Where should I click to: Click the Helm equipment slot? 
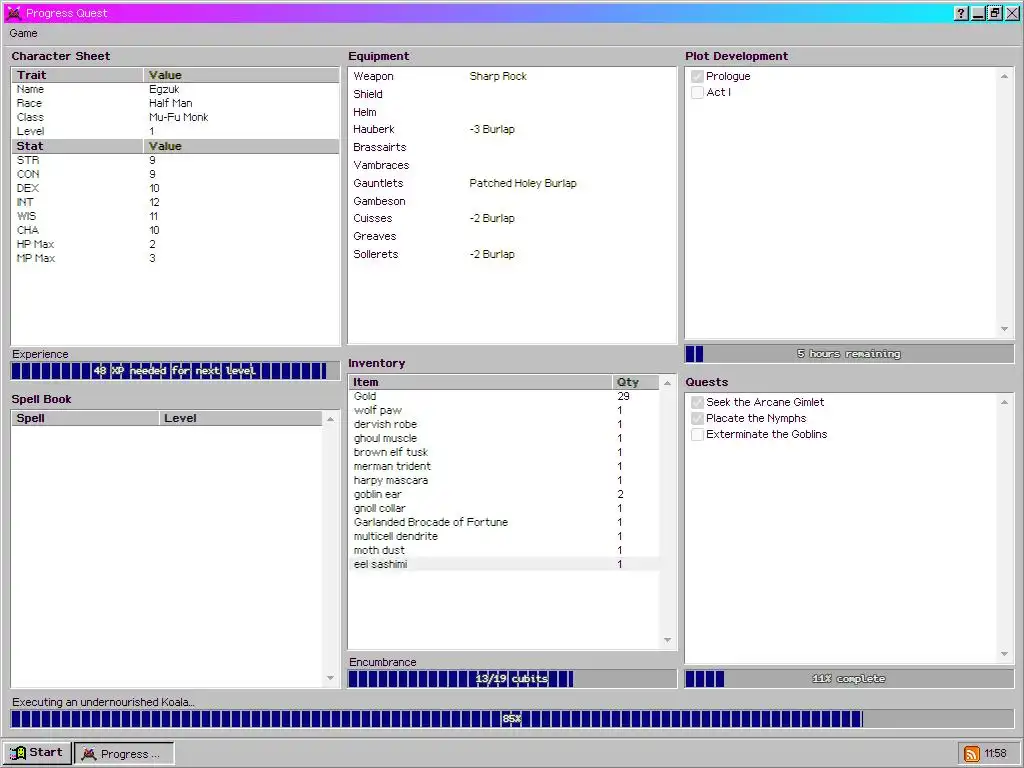coord(364,112)
